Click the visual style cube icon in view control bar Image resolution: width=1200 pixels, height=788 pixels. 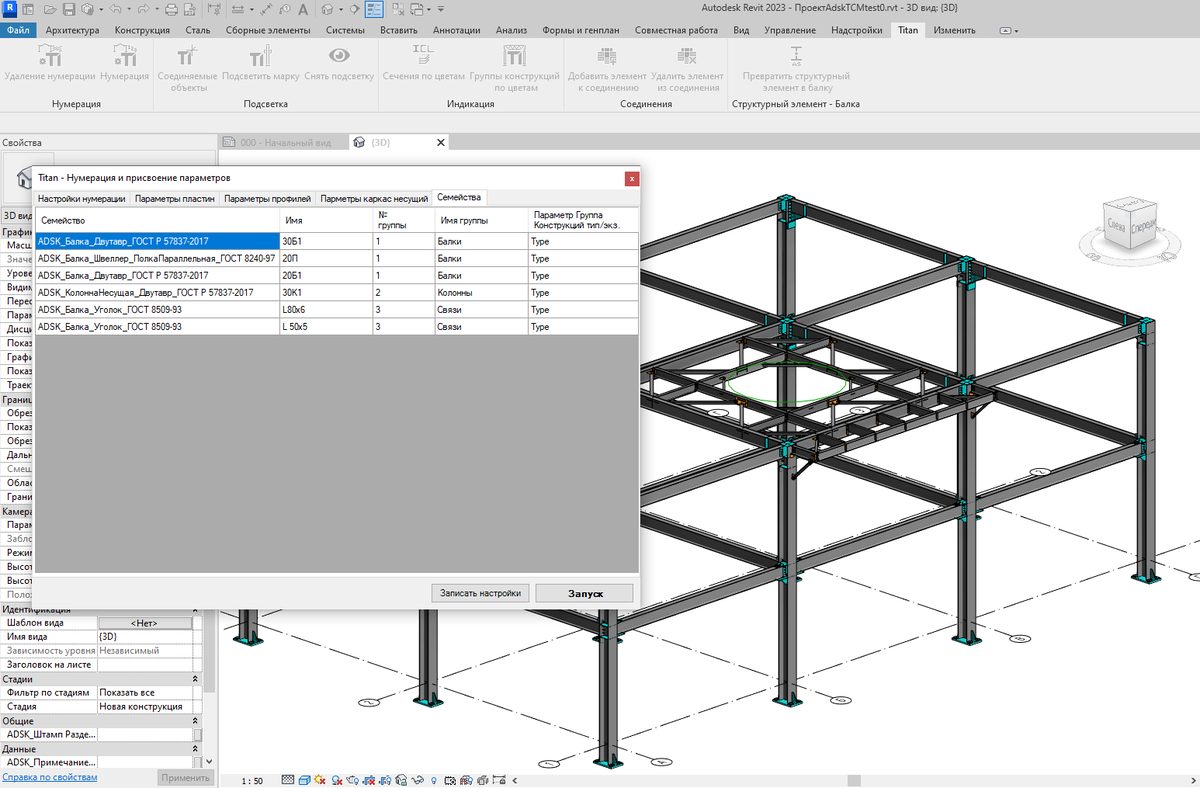point(304,780)
